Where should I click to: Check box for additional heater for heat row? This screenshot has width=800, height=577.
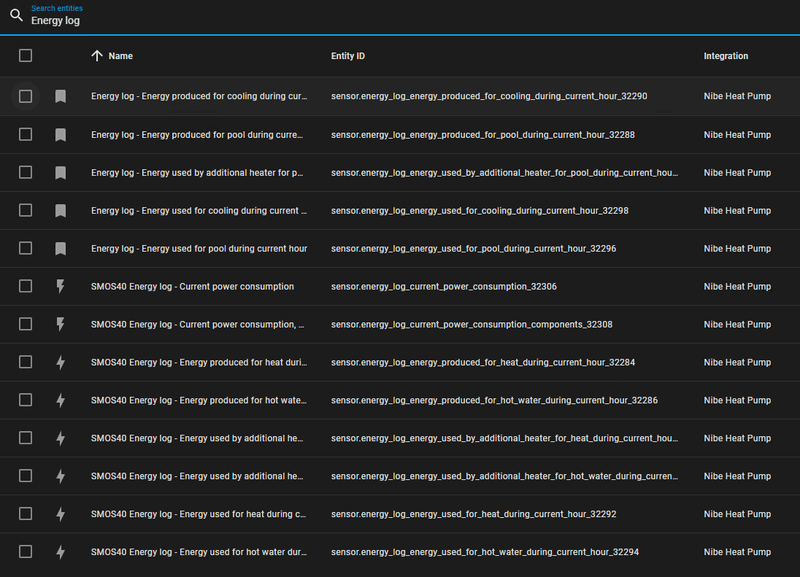(x=26, y=438)
